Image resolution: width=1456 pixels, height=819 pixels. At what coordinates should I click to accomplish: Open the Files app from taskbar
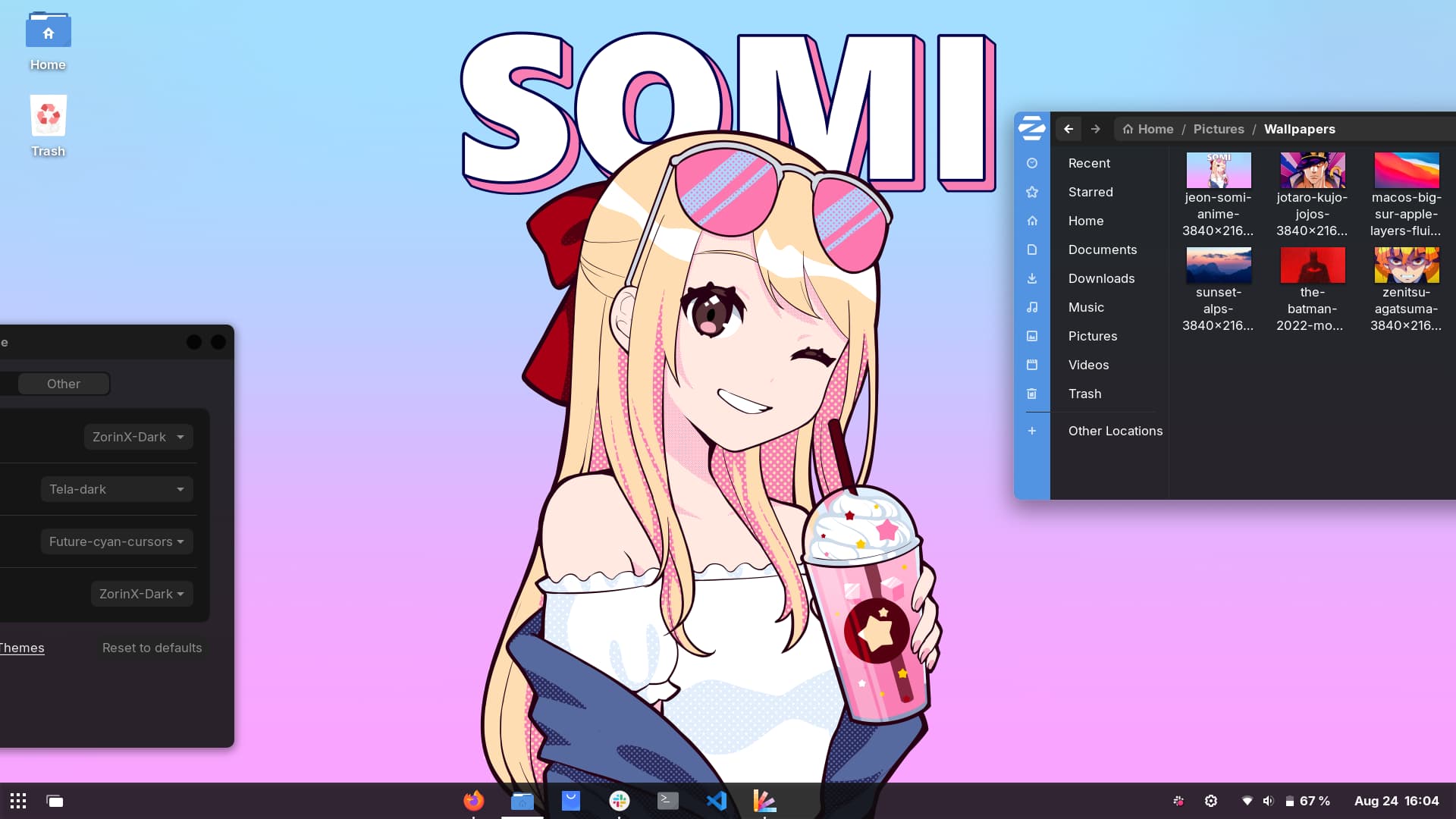pos(522,801)
